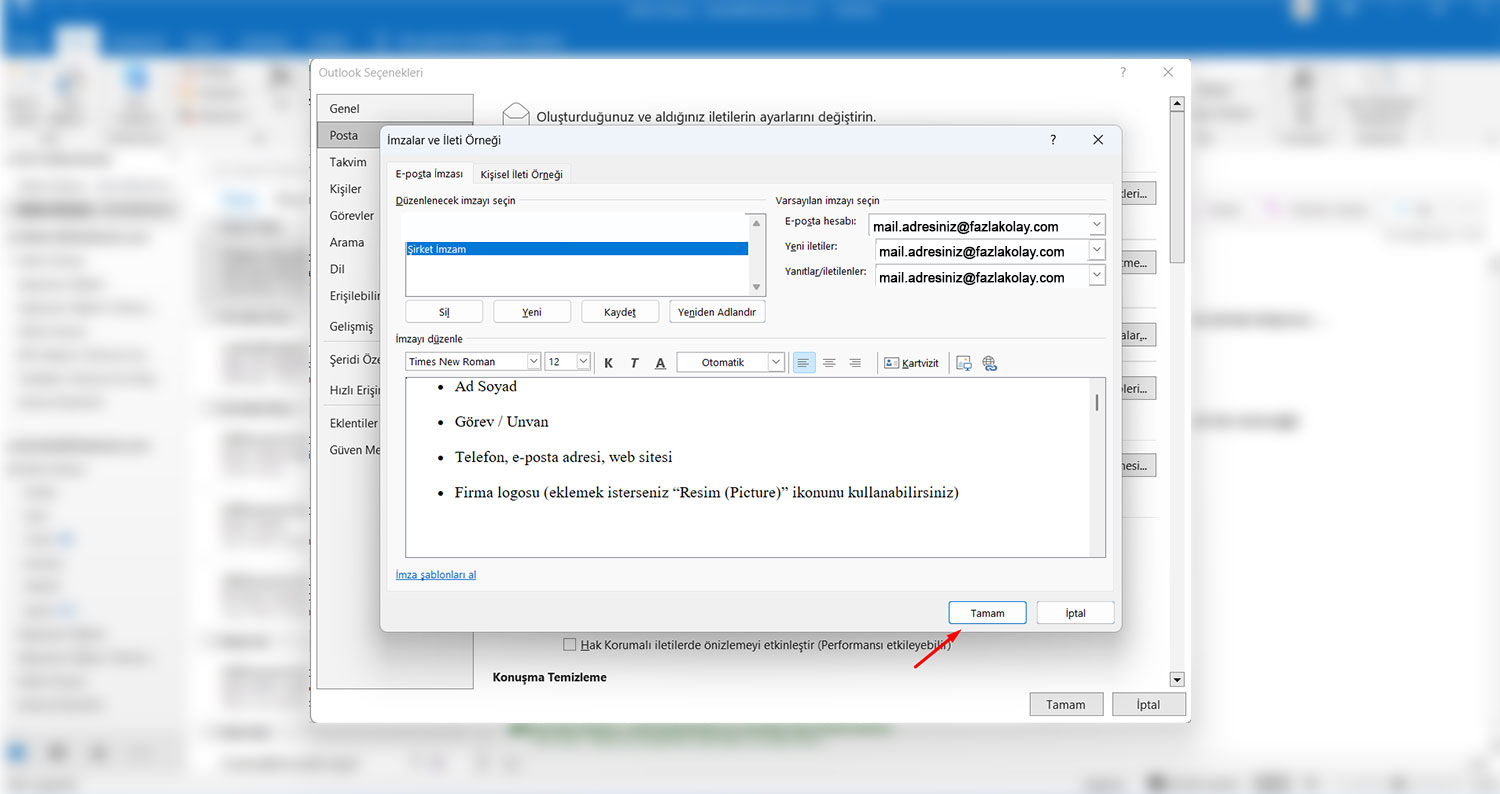Apply underline formatting with the A icon
The width and height of the screenshot is (1500, 794).
pyautogui.click(x=660, y=363)
